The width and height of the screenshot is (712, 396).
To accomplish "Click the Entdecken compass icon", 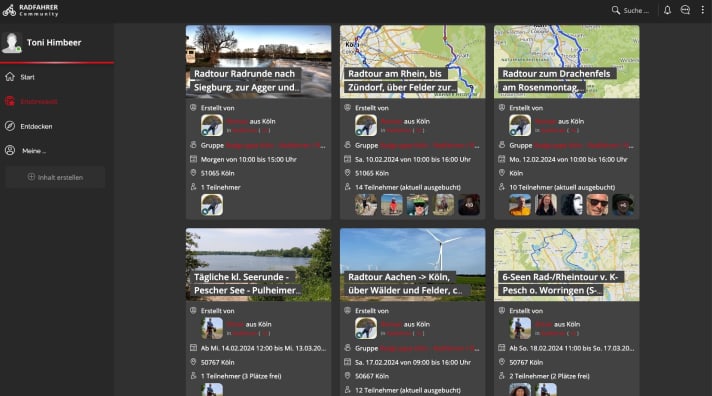I will coord(10,126).
